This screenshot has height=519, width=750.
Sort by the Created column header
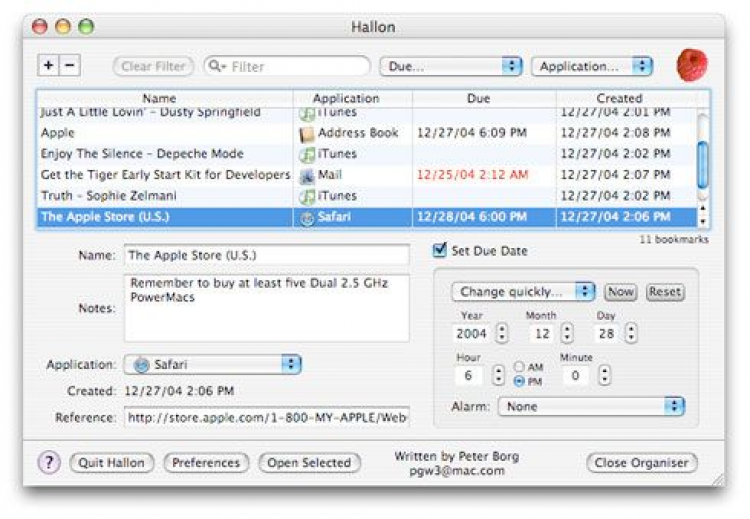click(627, 99)
